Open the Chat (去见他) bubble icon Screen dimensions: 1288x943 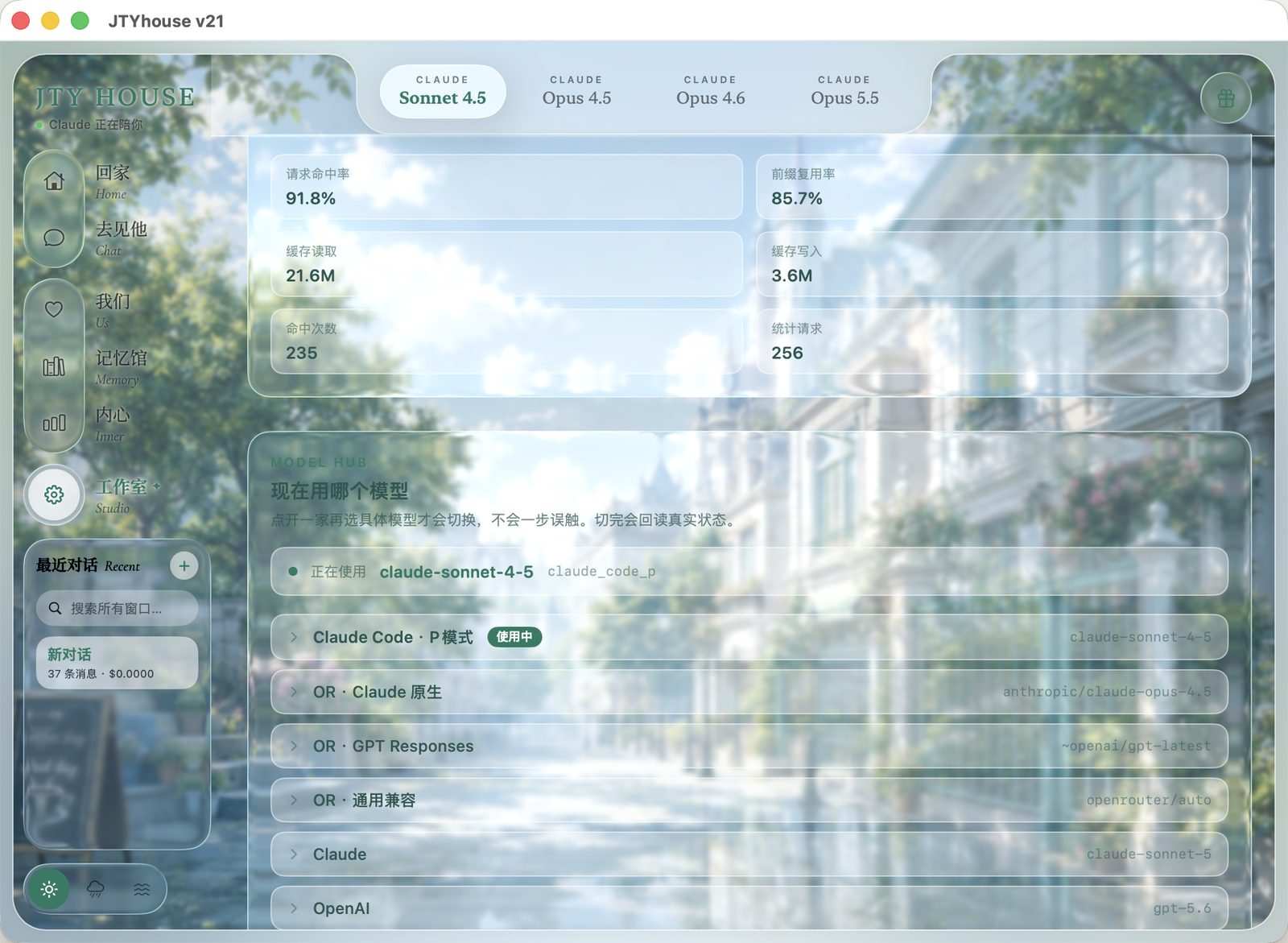click(54, 238)
